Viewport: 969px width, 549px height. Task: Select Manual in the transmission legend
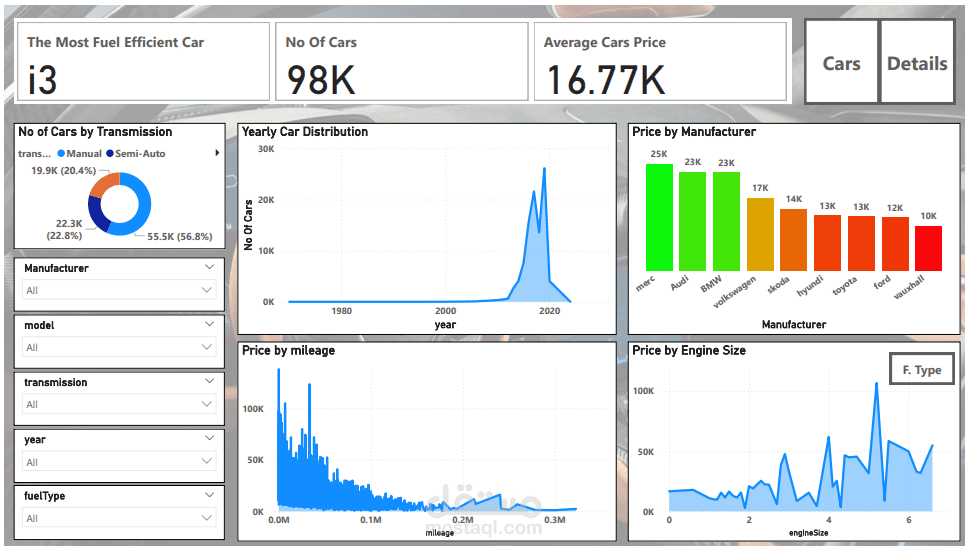[80, 153]
